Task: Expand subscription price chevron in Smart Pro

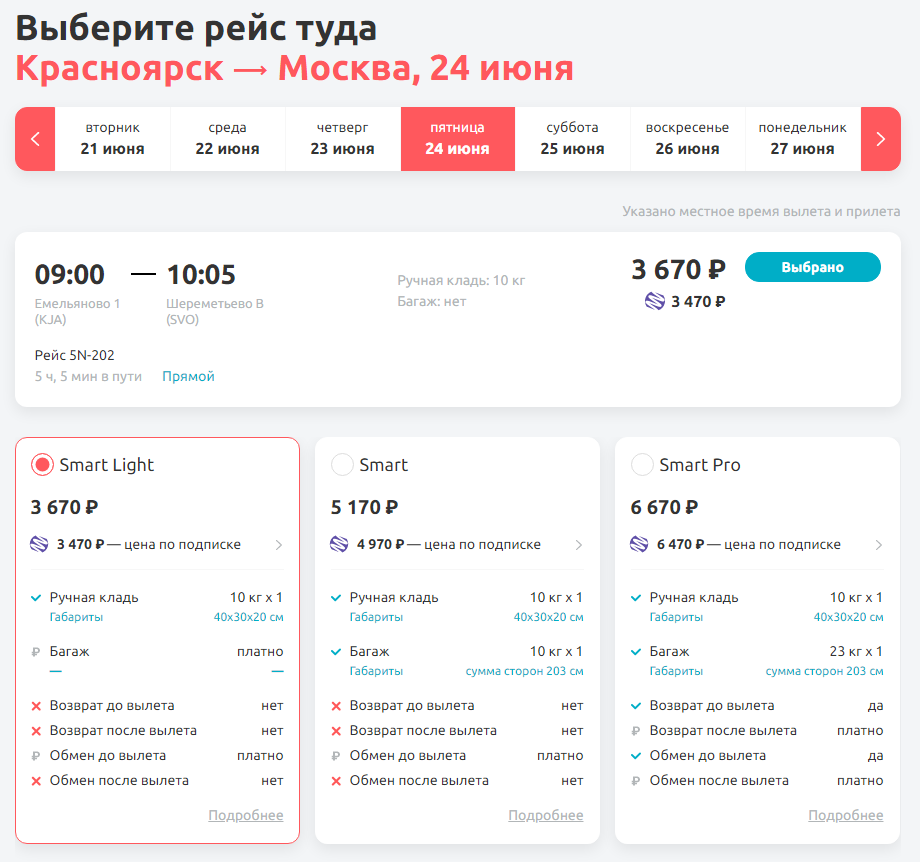Action: (x=879, y=545)
